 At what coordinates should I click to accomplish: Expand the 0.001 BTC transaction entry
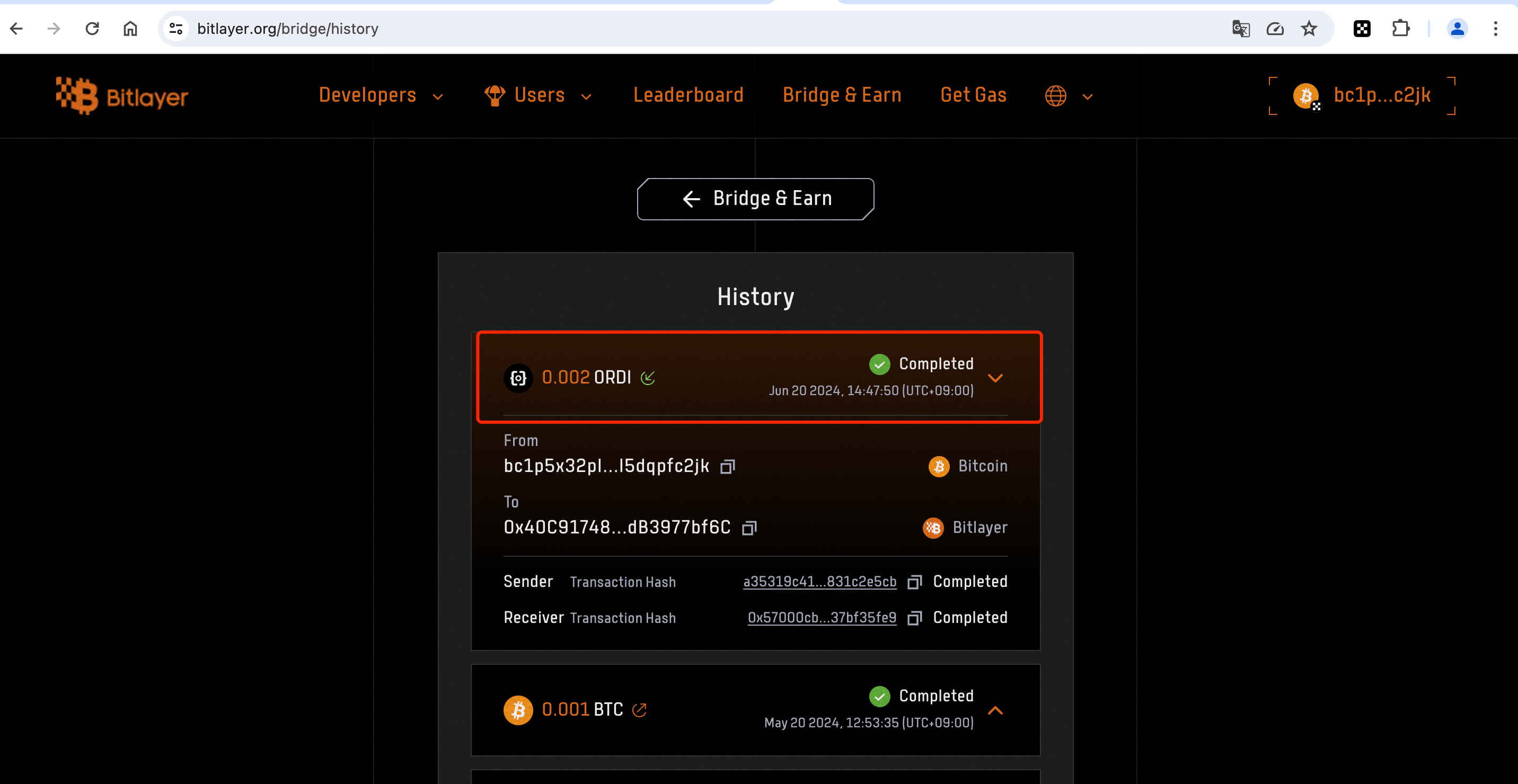click(x=995, y=710)
